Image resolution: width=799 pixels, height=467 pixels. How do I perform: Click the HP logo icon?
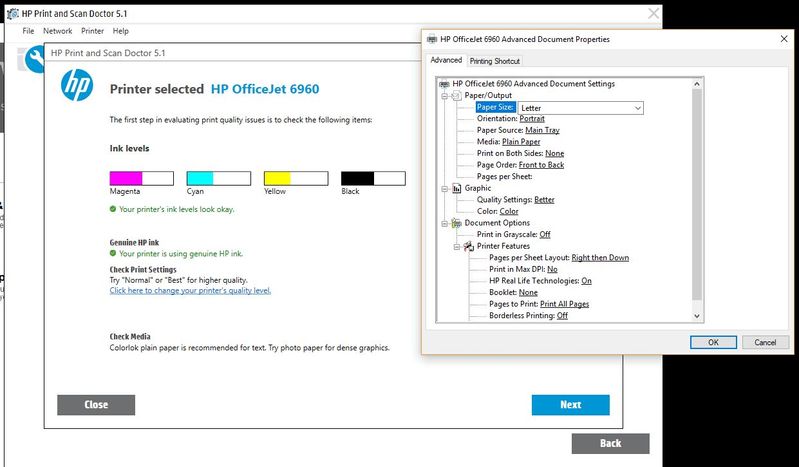tap(77, 85)
